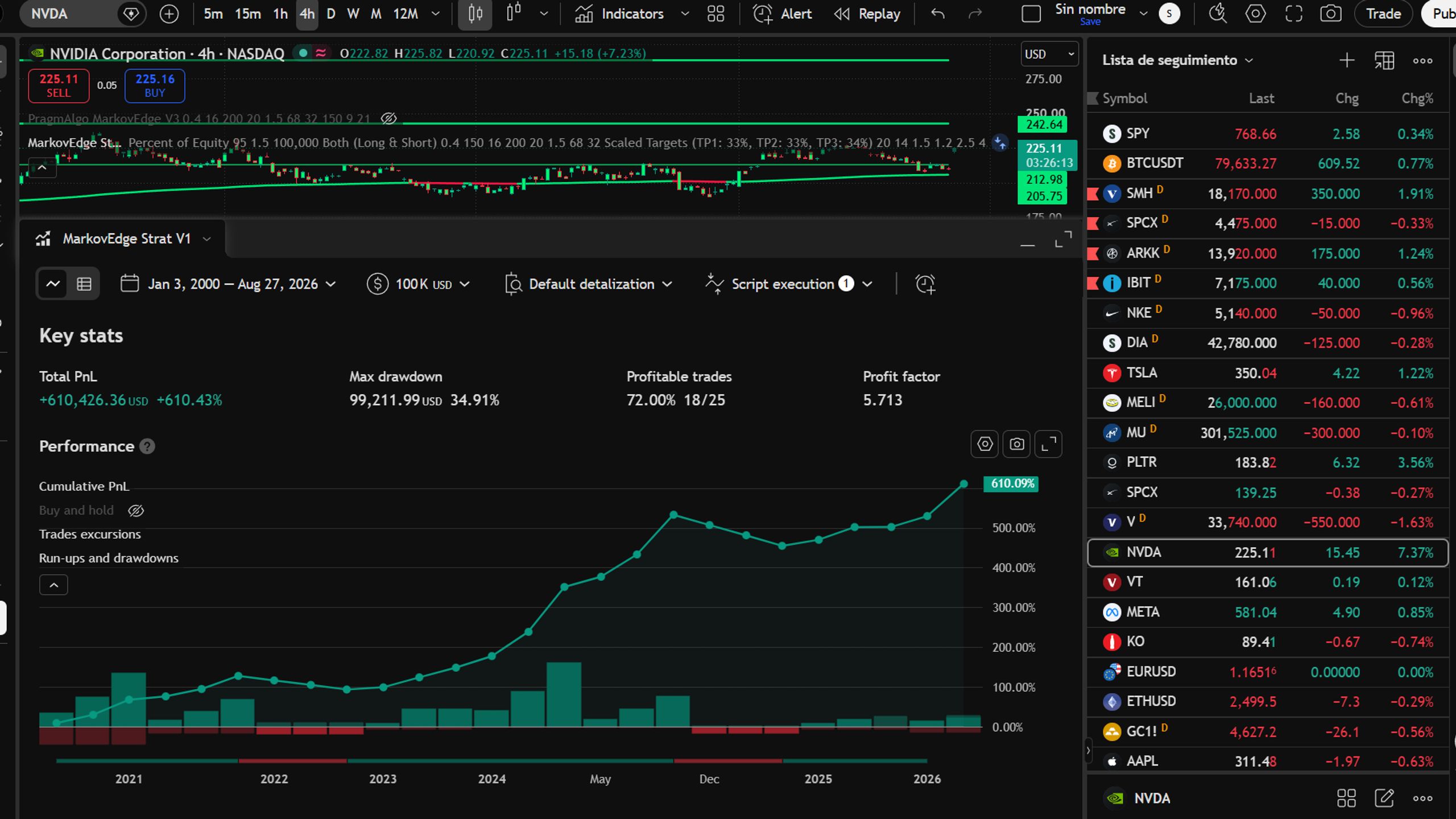Toggle the Run-ups and drawdowns series
1456x819 pixels.
coord(109,558)
